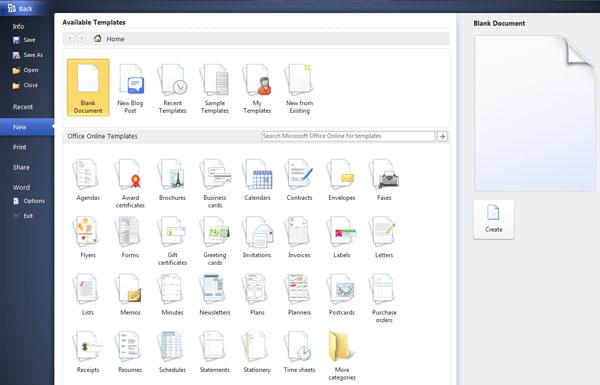The width and height of the screenshot is (600, 385).
Task: Open Sample Templates
Action: (x=215, y=89)
